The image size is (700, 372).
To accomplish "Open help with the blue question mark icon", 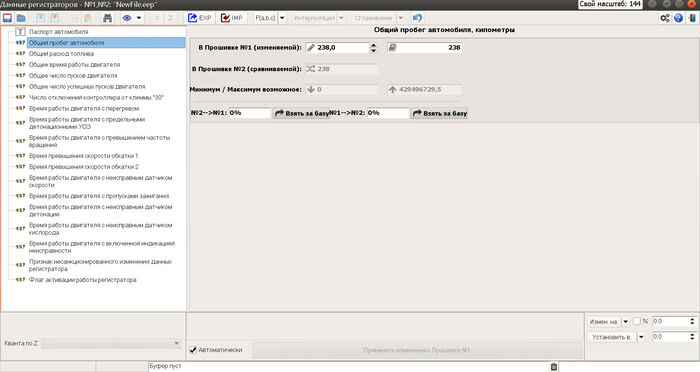I will (679, 18).
